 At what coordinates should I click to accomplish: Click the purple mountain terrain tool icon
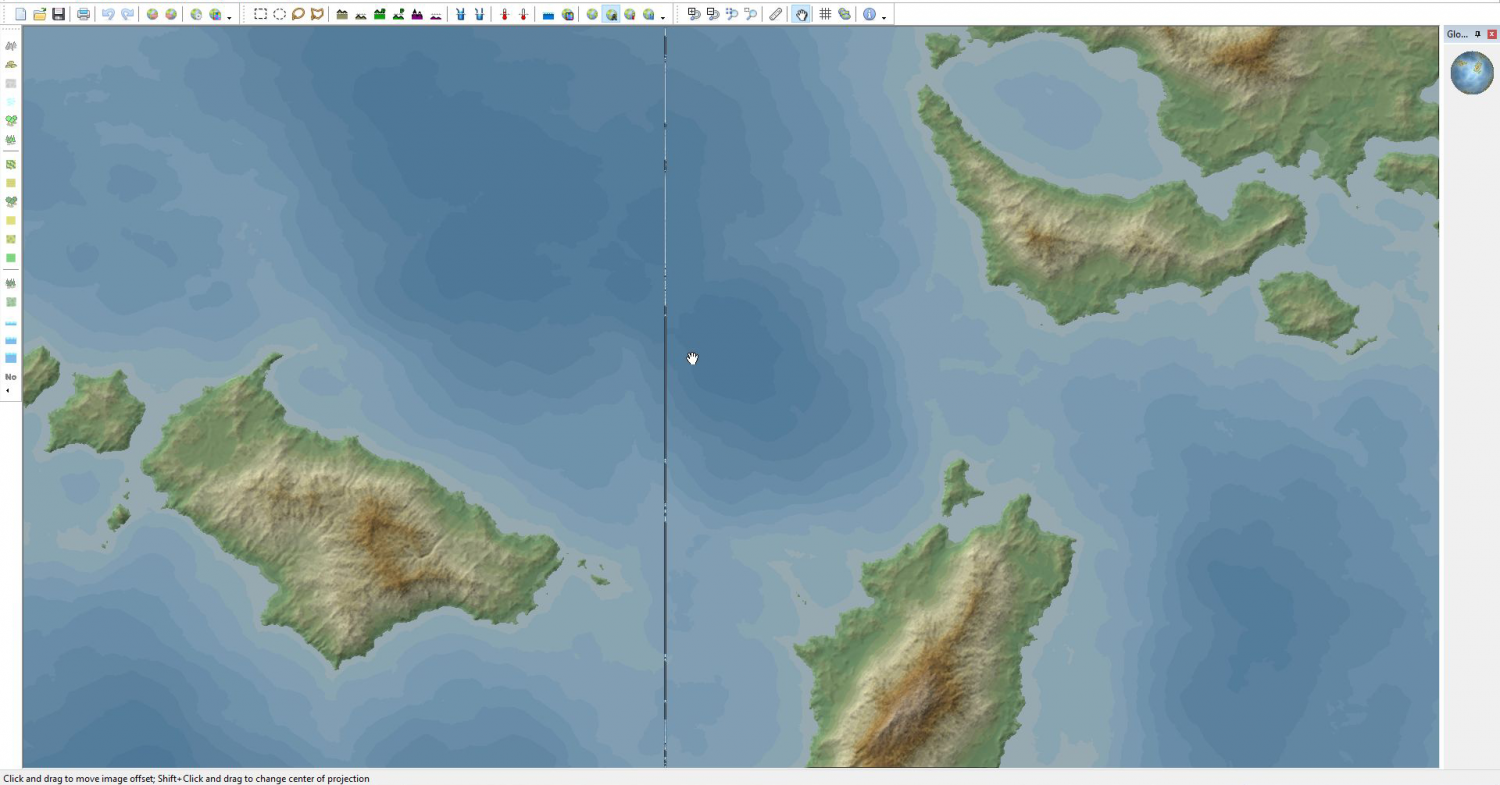click(x=417, y=14)
